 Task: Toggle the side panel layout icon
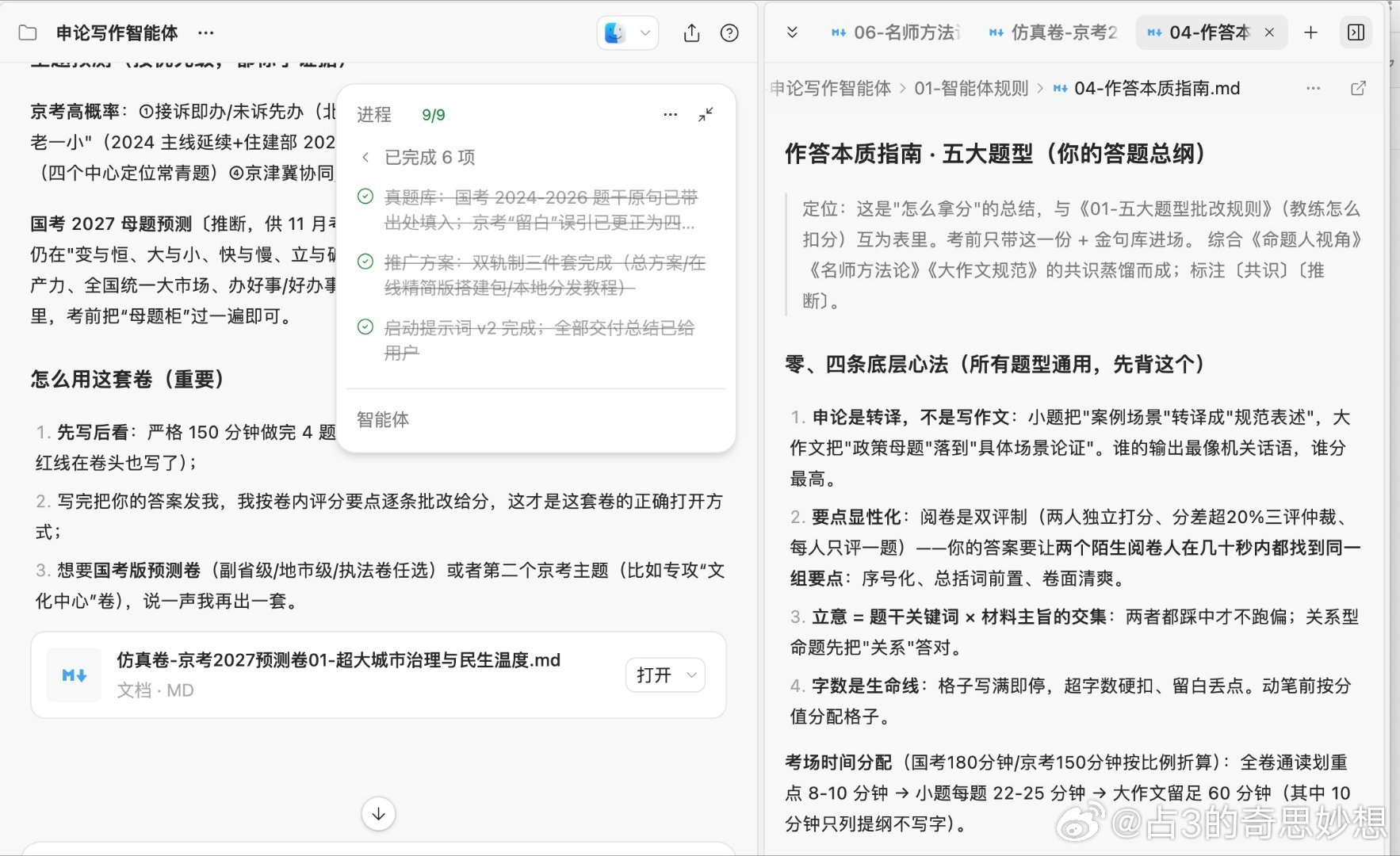tap(1356, 32)
